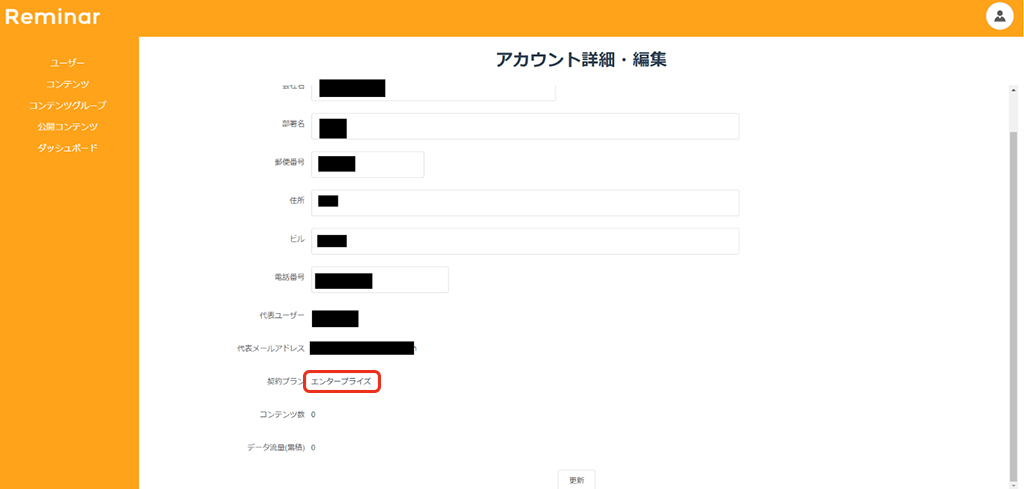Click the Reminar logo
Screen dimensions: 1024x489
53,17
